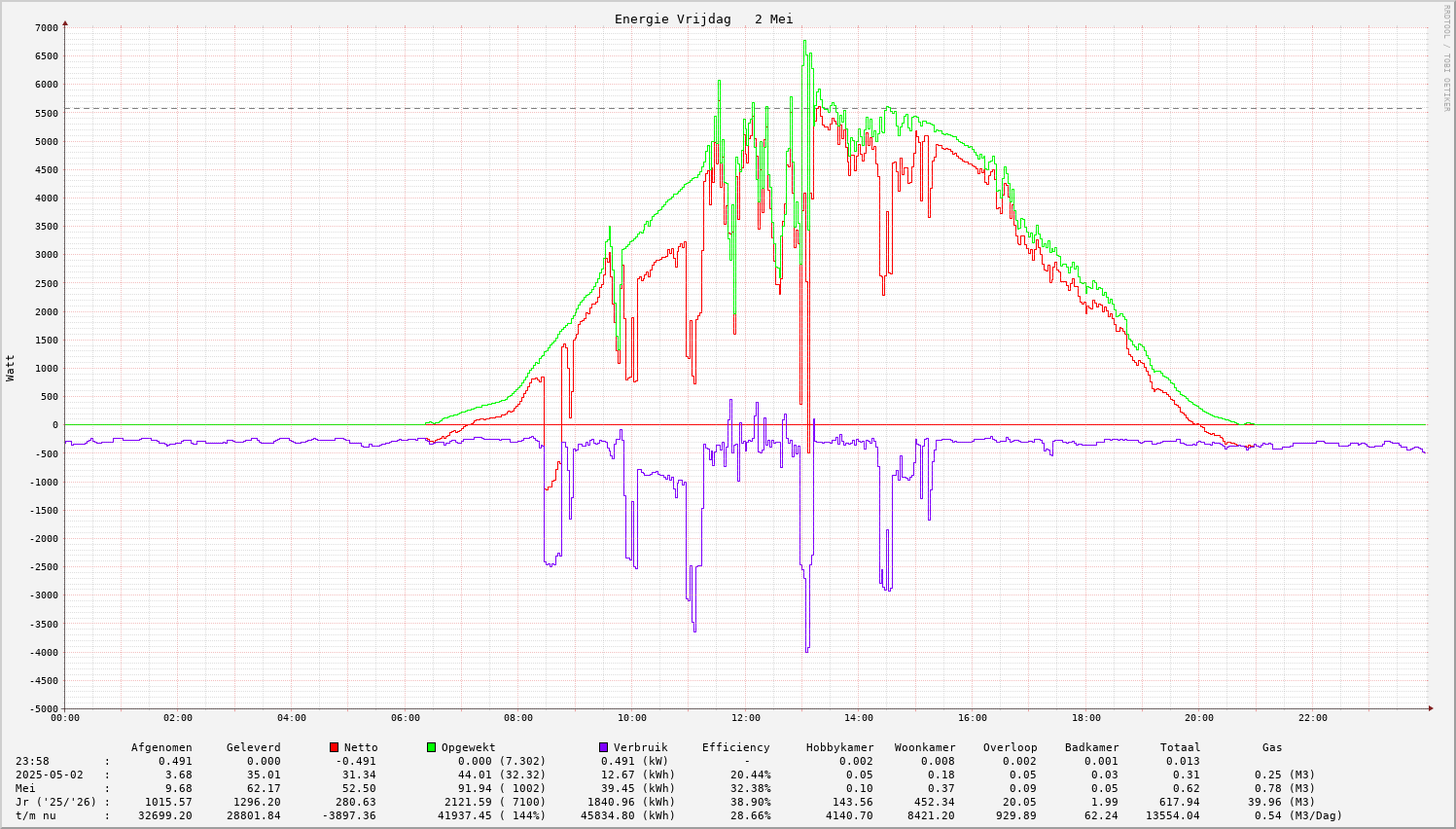Click the RRDTOOL / TOBI OETIKER watermark
This screenshot has width=1456, height=829.
point(1446,56)
